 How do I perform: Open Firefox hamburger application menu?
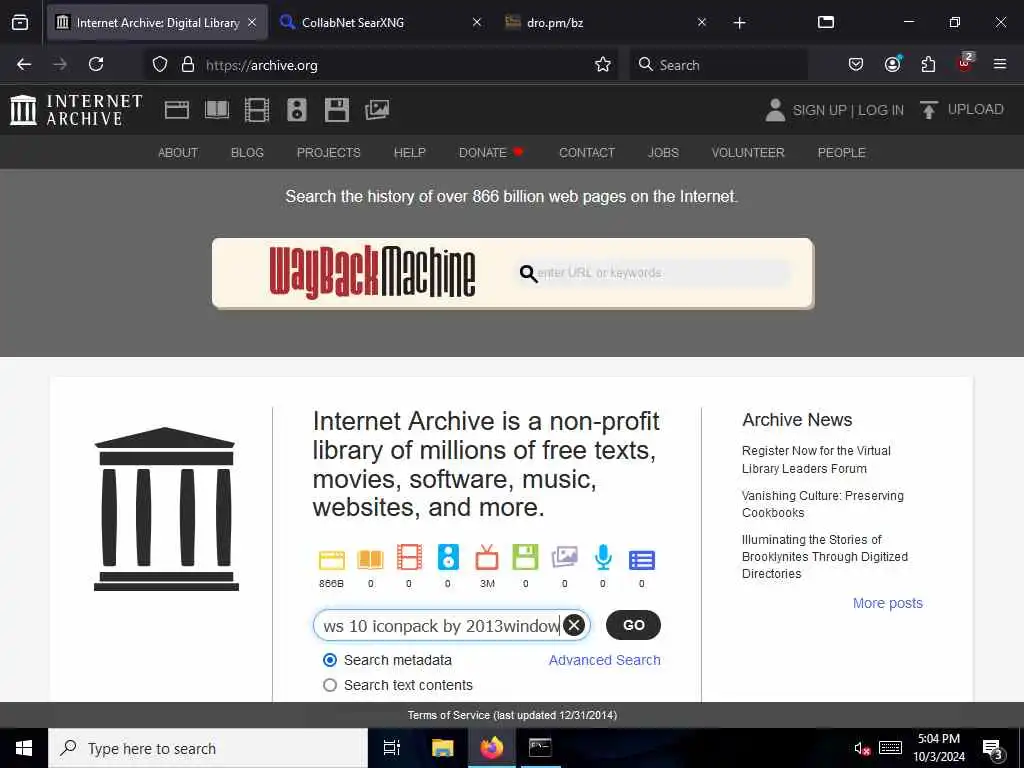tap(1000, 64)
